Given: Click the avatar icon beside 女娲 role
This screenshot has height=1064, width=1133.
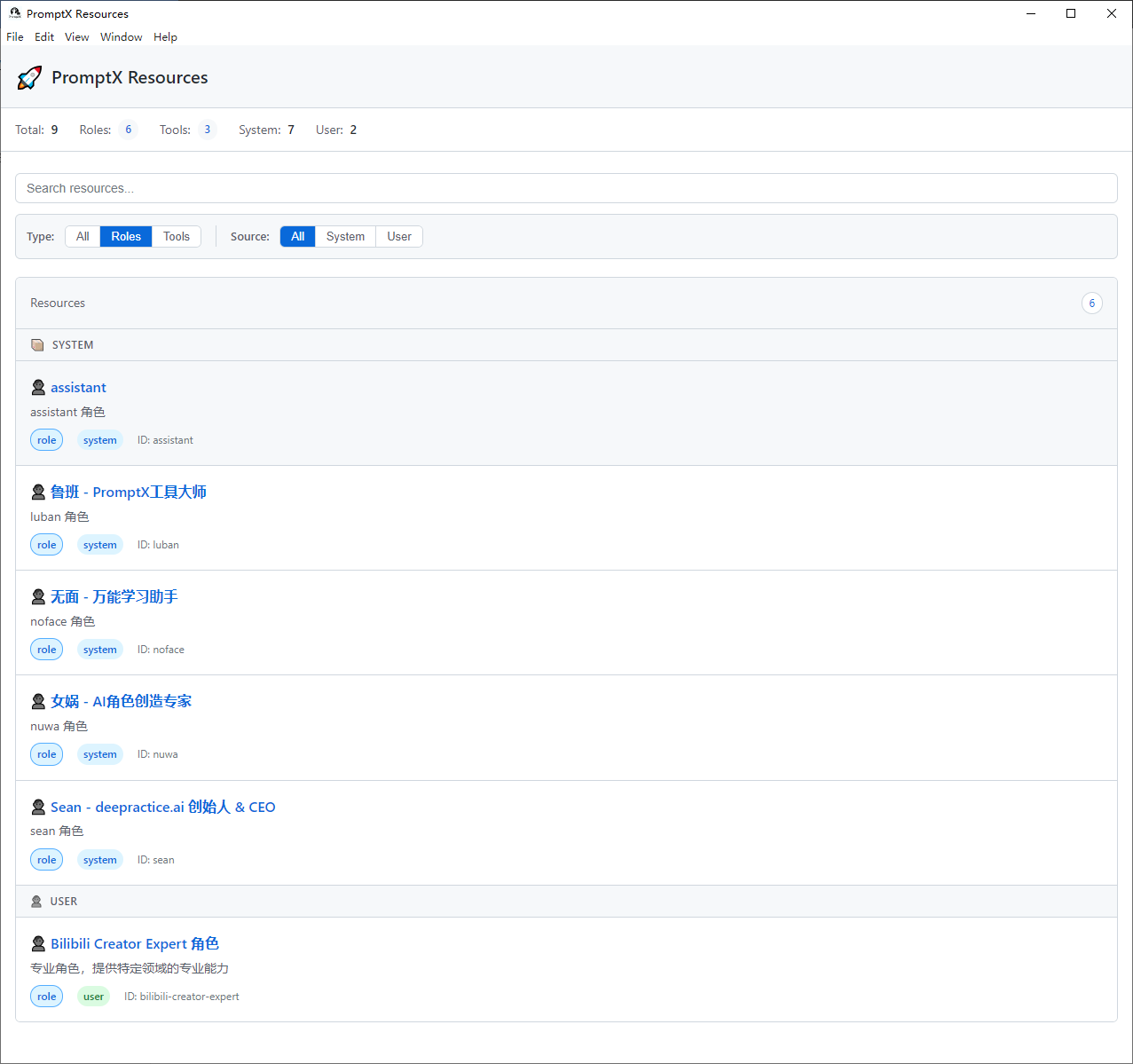Looking at the screenshot, I should click(x=38, y=702).
